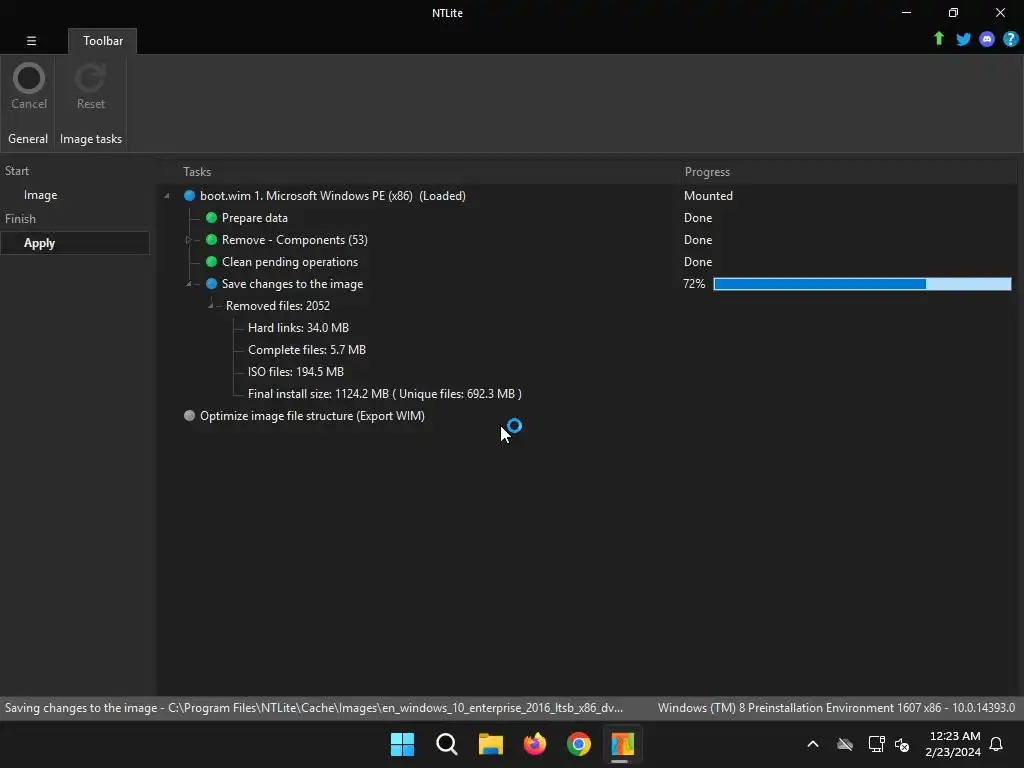Collapse the Removed files: 2052 node
1024x768 pixels.
[210, 306]
